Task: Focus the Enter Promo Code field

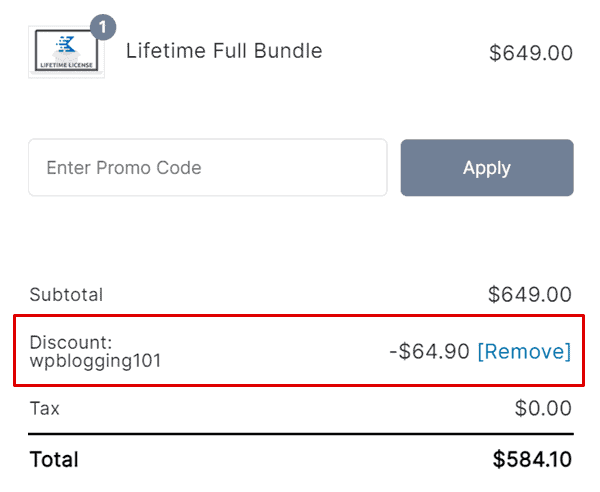Action: pos(208,168)
